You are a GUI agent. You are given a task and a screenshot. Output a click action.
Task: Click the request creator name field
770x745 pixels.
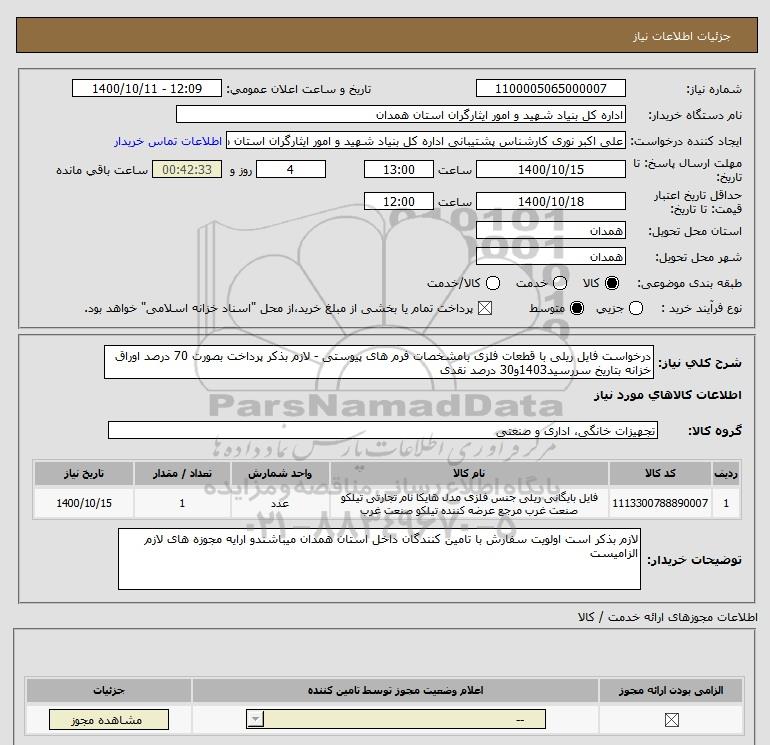point(426,141)
